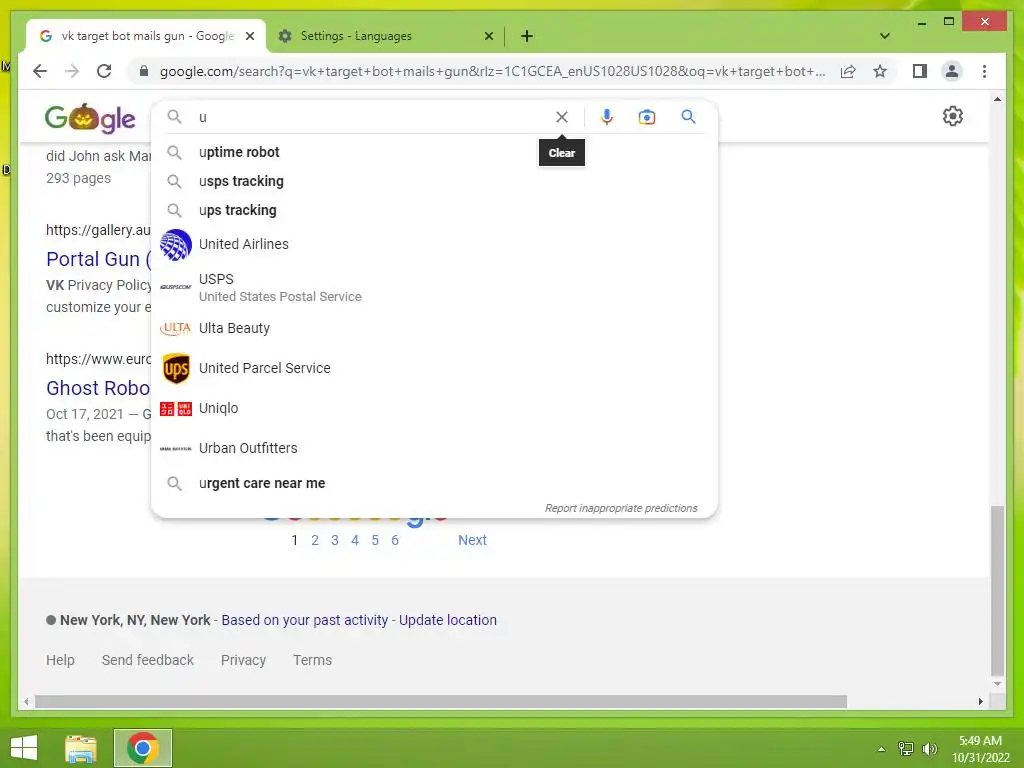
Task: Close the Google search tab
Action: 249,37
